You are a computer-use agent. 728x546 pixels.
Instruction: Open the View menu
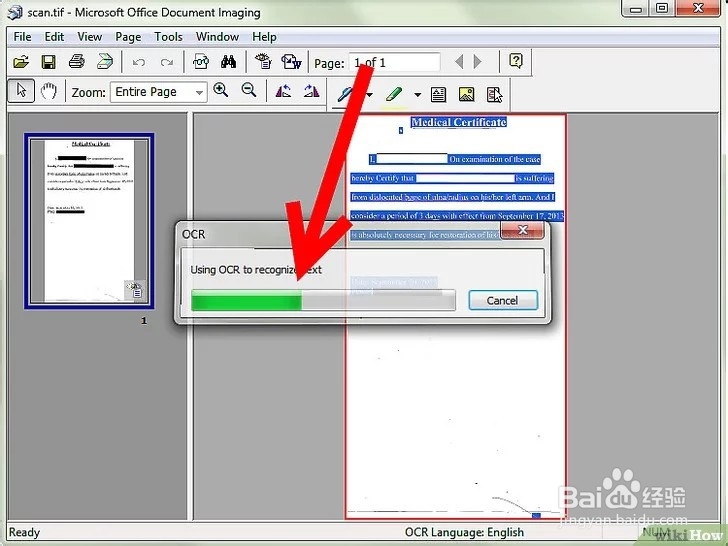click(x=89, y=37)
